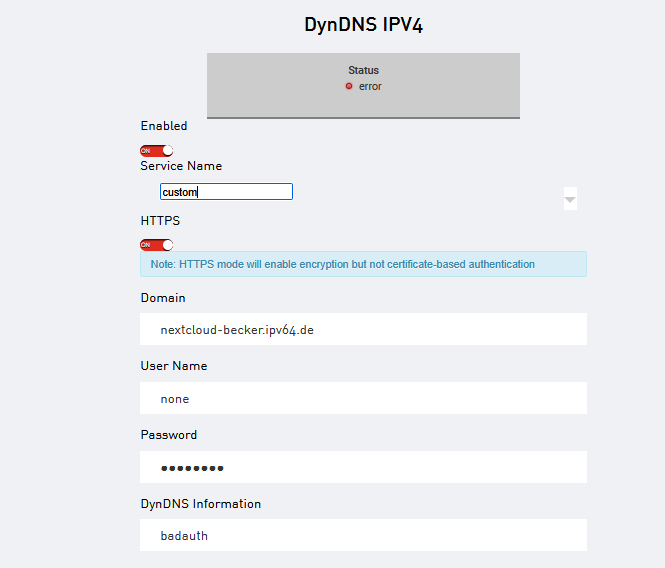Click into the Password field
This screenshot has height=568, width=665.
pyautogui.click(x=363, y=467)
